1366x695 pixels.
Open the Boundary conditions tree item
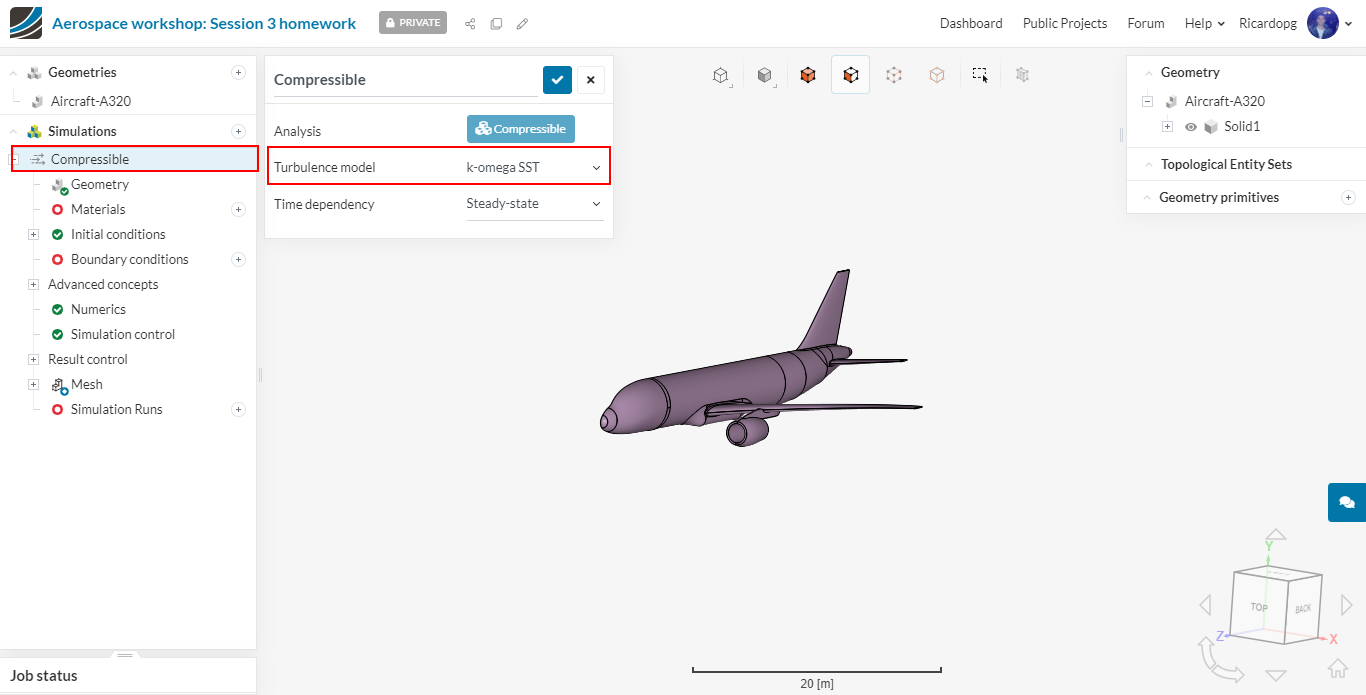tap(130, 259)
